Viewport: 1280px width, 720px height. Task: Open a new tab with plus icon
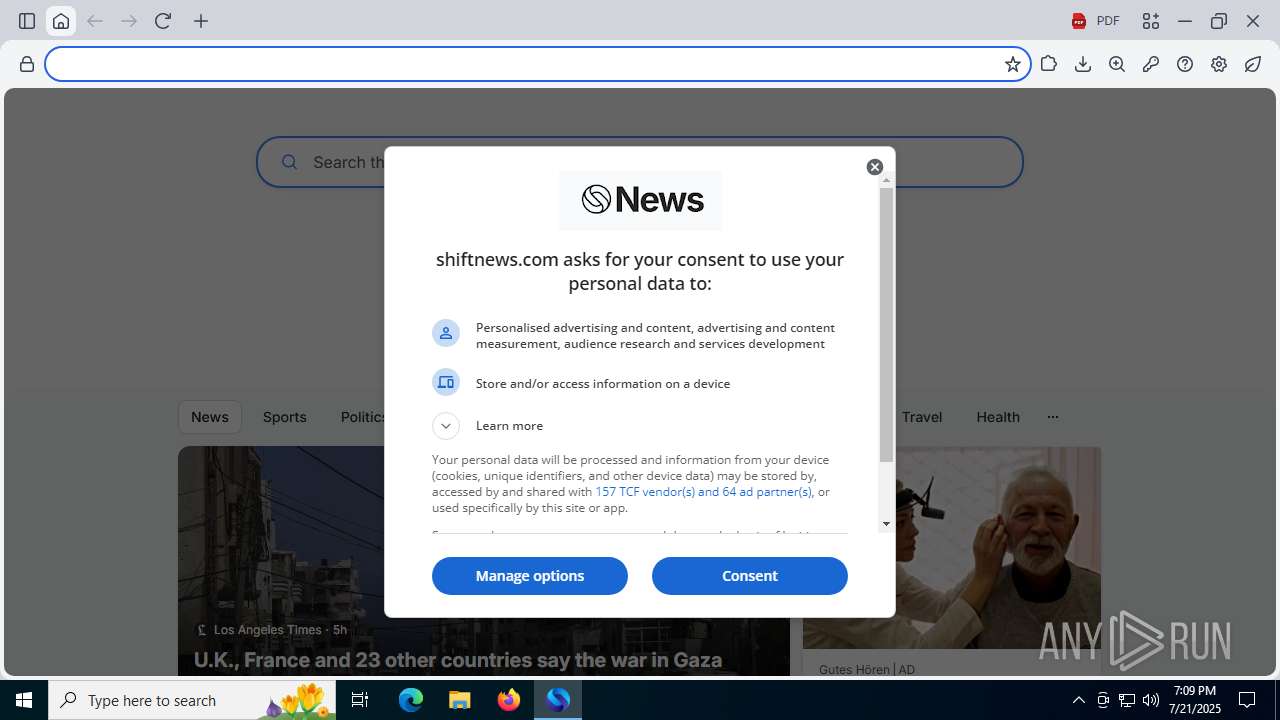201,21
